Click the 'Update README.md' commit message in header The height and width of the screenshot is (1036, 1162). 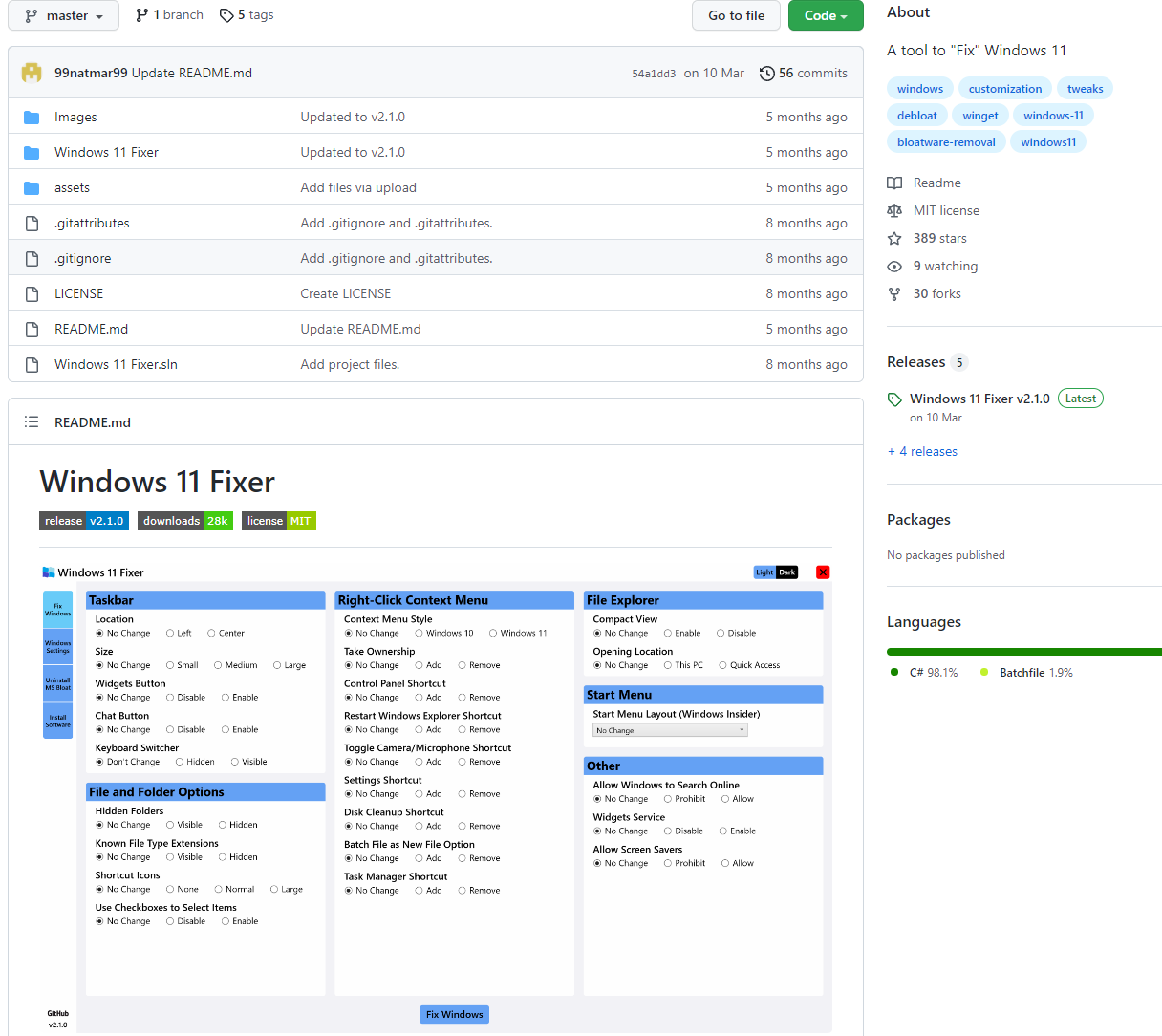pyautogui.click(x=192, y=73)
